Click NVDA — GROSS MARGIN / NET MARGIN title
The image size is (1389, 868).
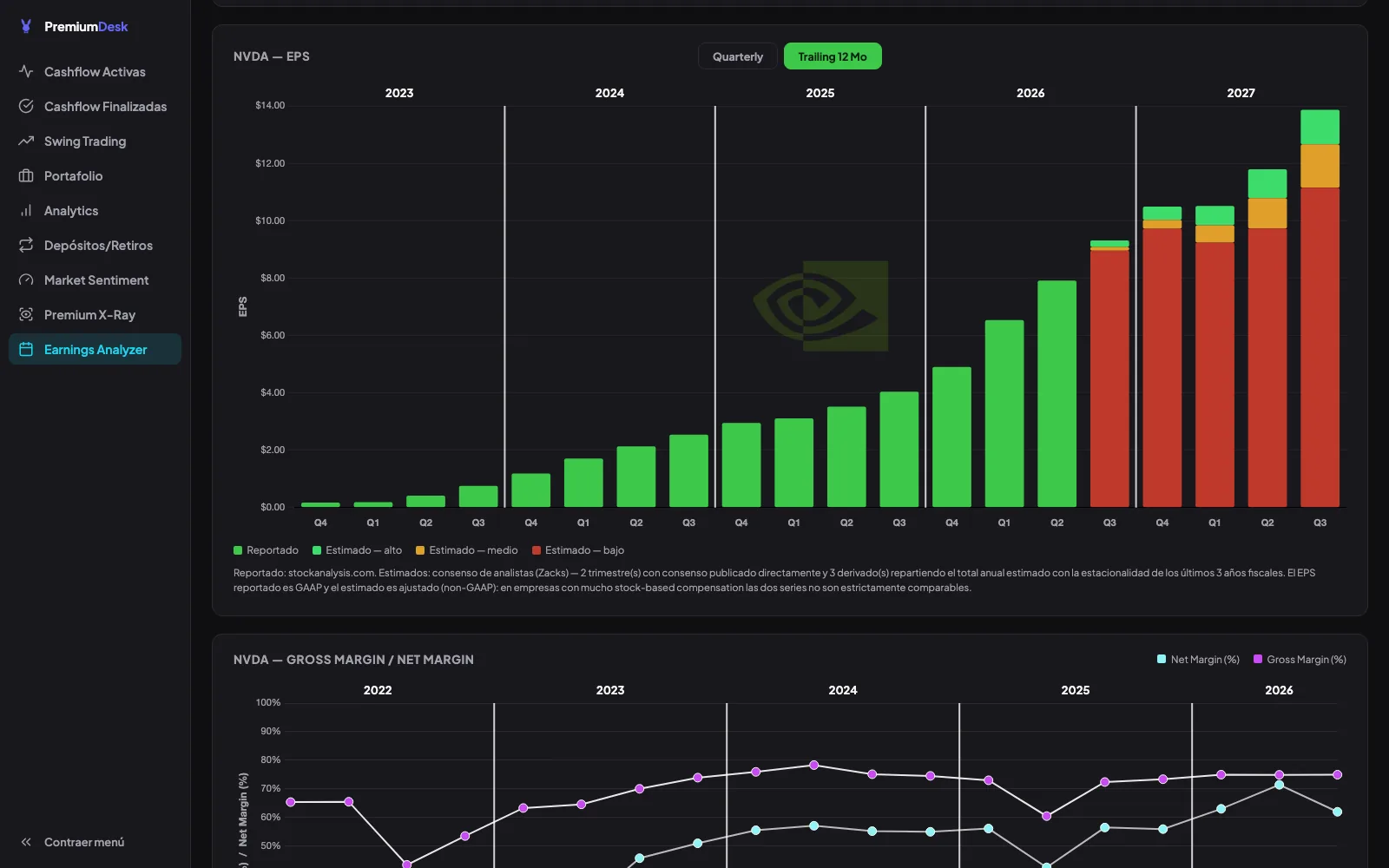(353, 660)
